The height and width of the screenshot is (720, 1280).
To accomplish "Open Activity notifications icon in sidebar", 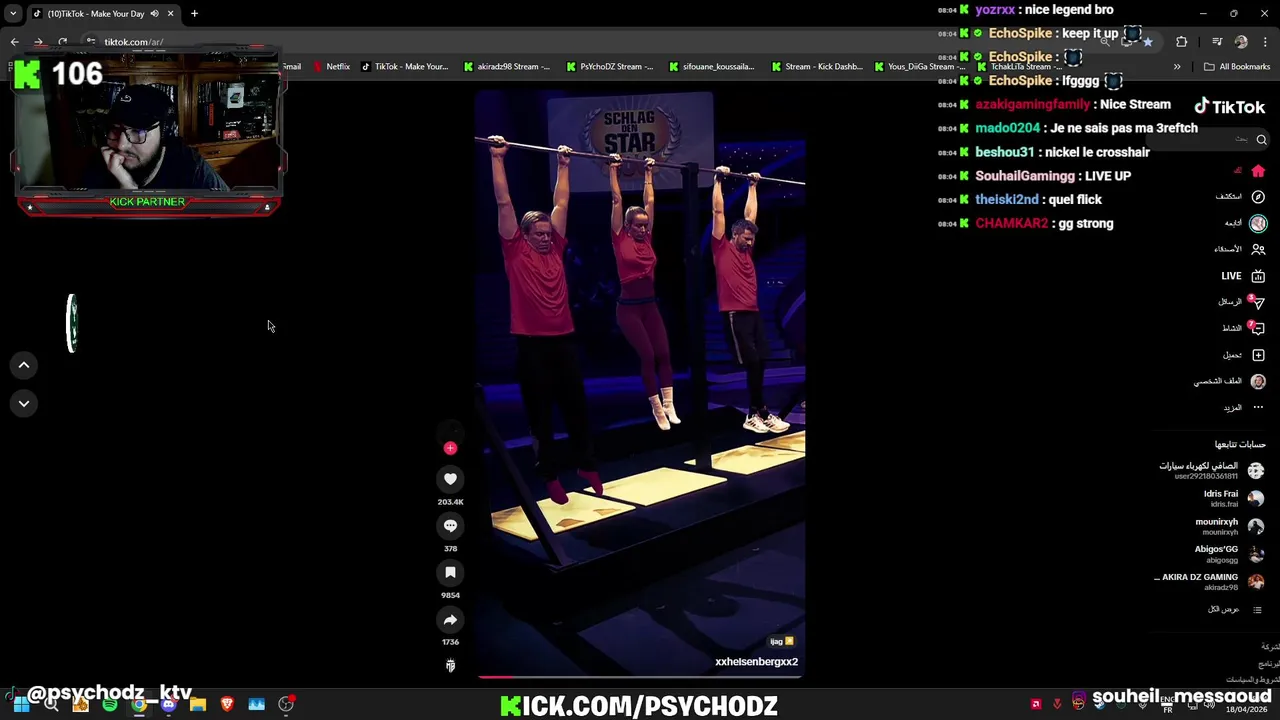I will click(1258, 328).
